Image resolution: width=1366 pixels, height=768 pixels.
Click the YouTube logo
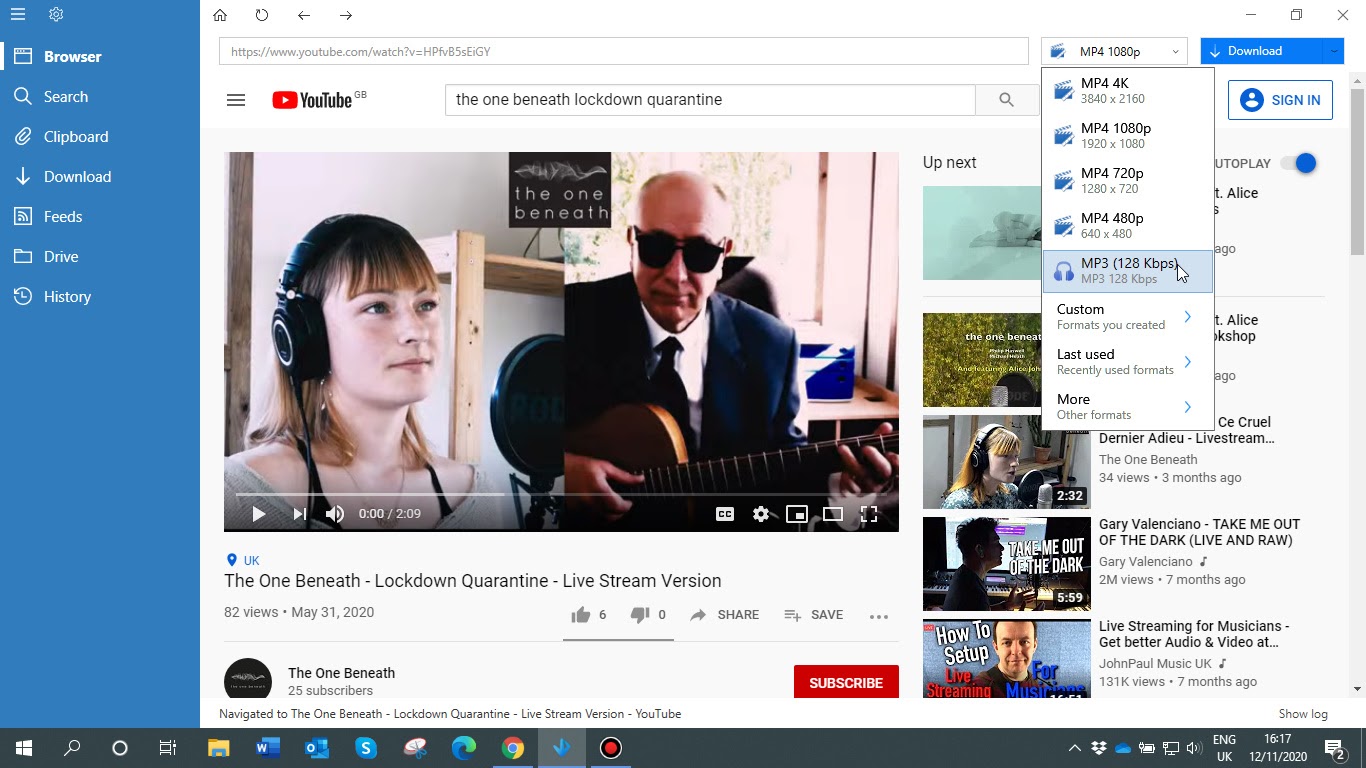tap(312, 100)
